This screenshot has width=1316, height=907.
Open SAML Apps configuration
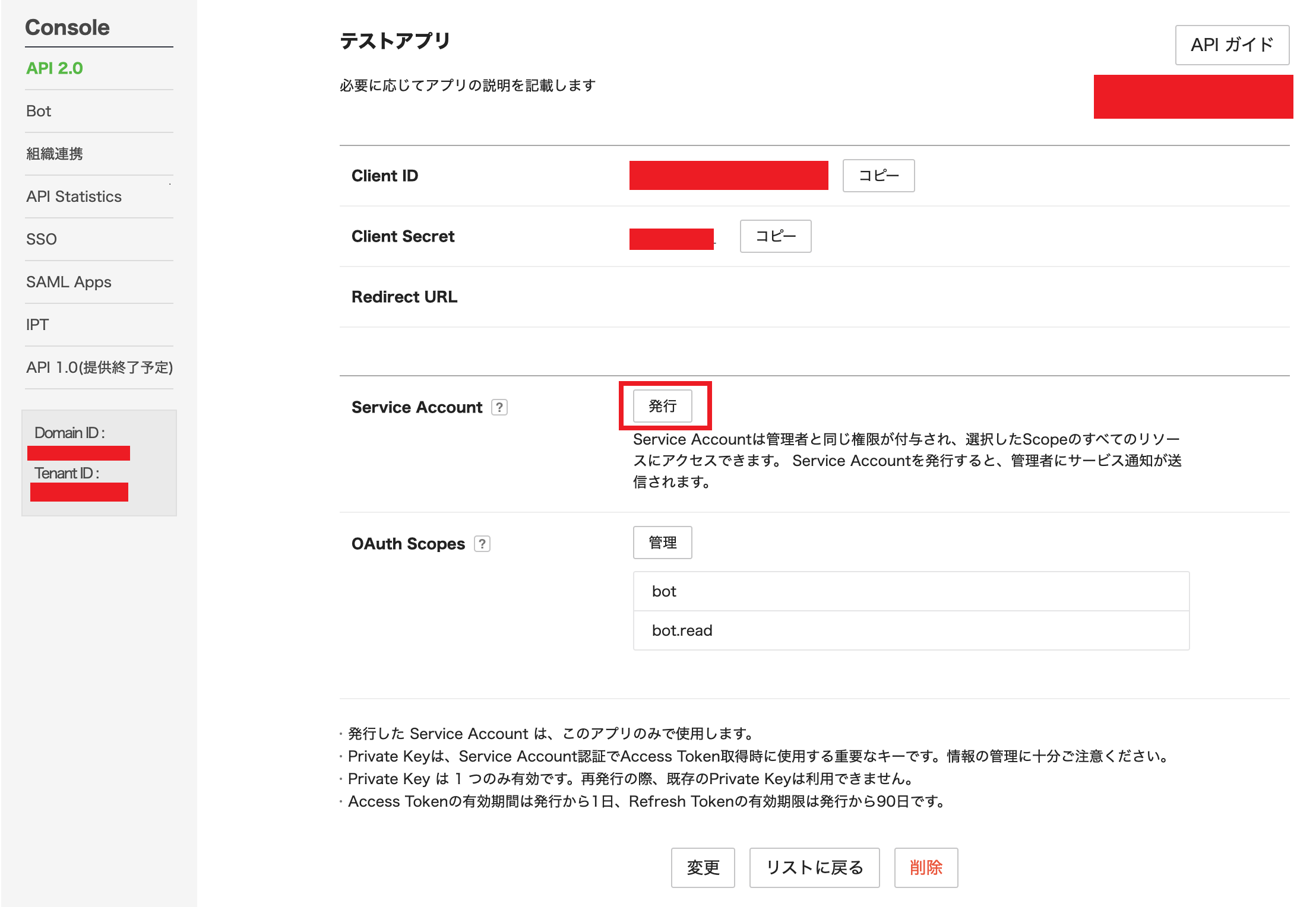tap(68, 281)
